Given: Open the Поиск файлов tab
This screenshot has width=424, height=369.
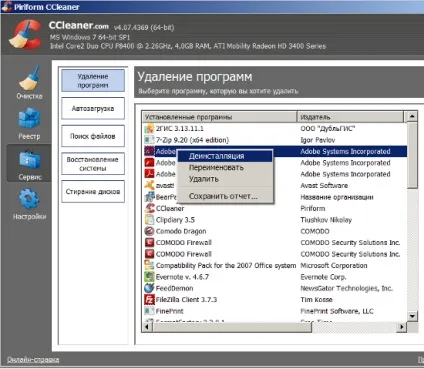Looking at the screenshot, I should (93, 136).
